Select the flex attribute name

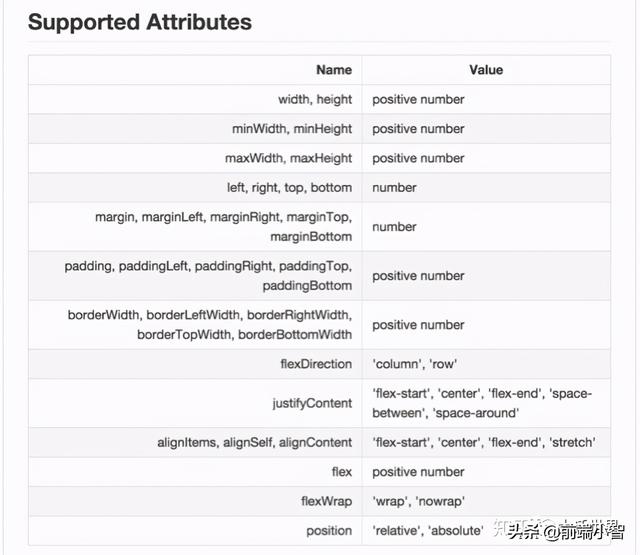point(342,472)
